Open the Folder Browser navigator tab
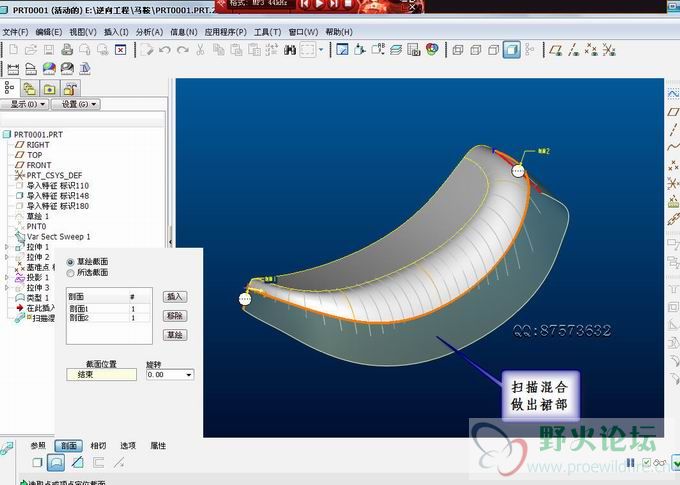Viewport: 680px width, 485px height. tap(29, 89)
